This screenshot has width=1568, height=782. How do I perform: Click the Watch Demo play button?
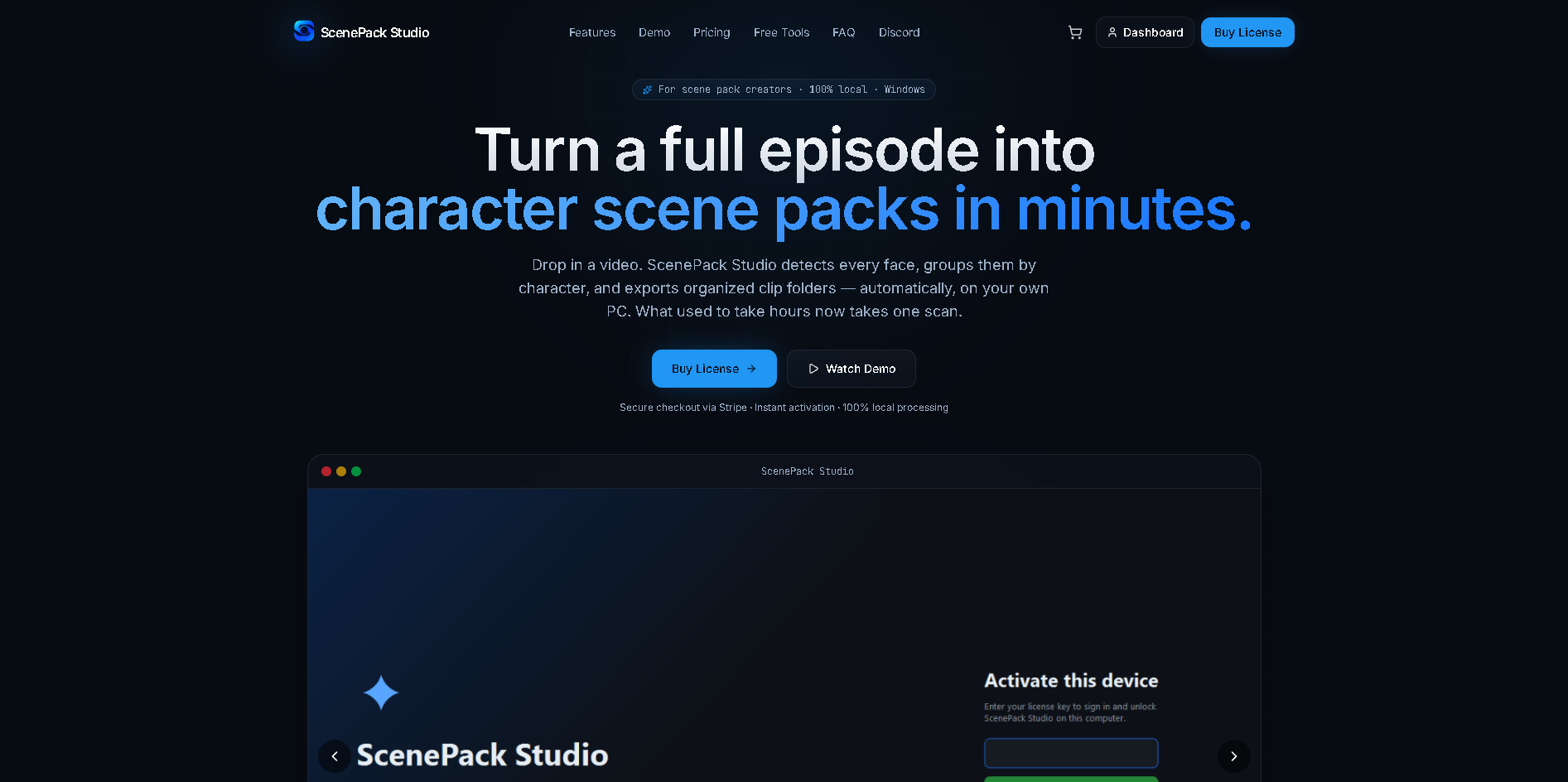point(851,369)
